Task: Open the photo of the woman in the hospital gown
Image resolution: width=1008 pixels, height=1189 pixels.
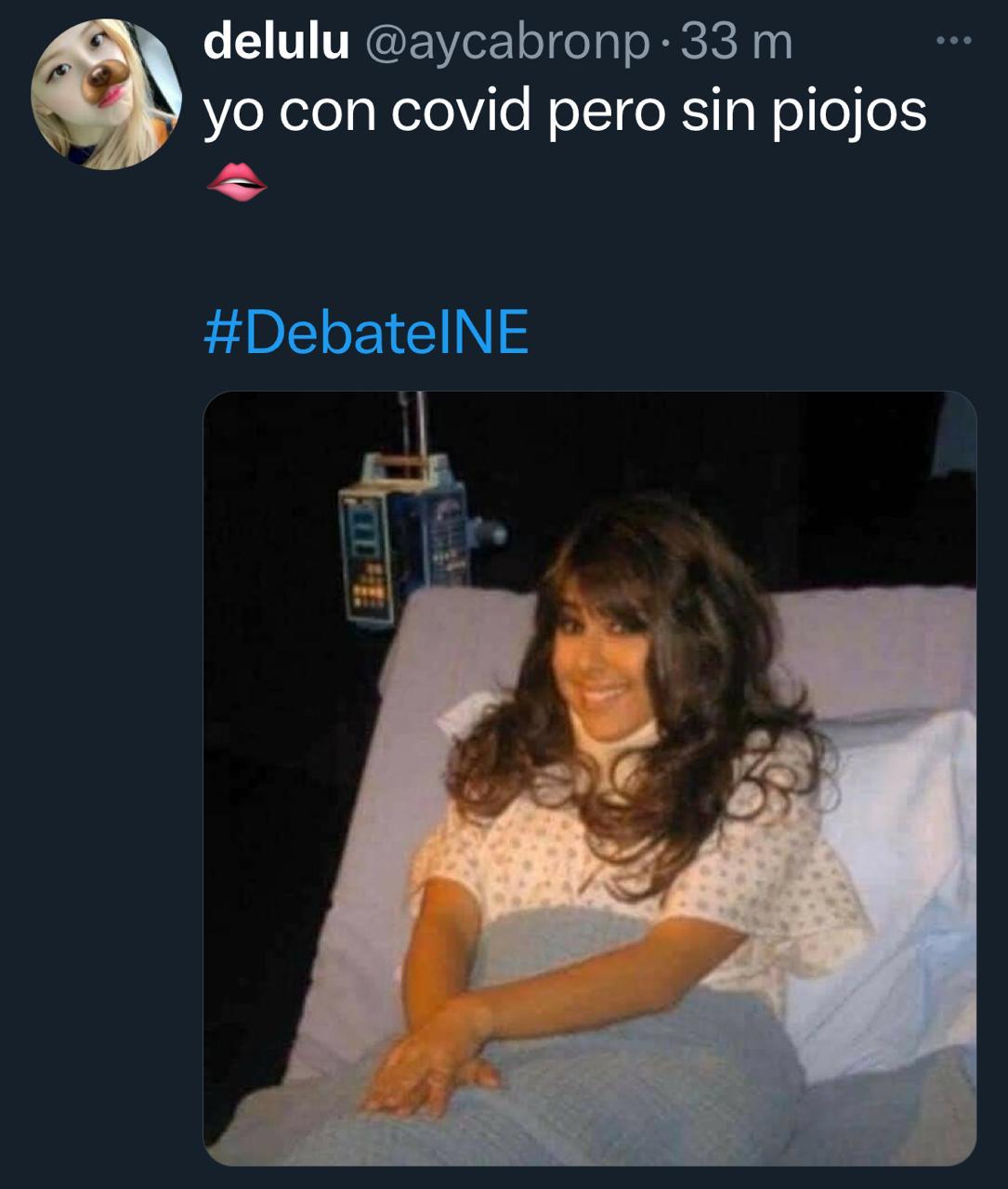Action: click(590, 778)
